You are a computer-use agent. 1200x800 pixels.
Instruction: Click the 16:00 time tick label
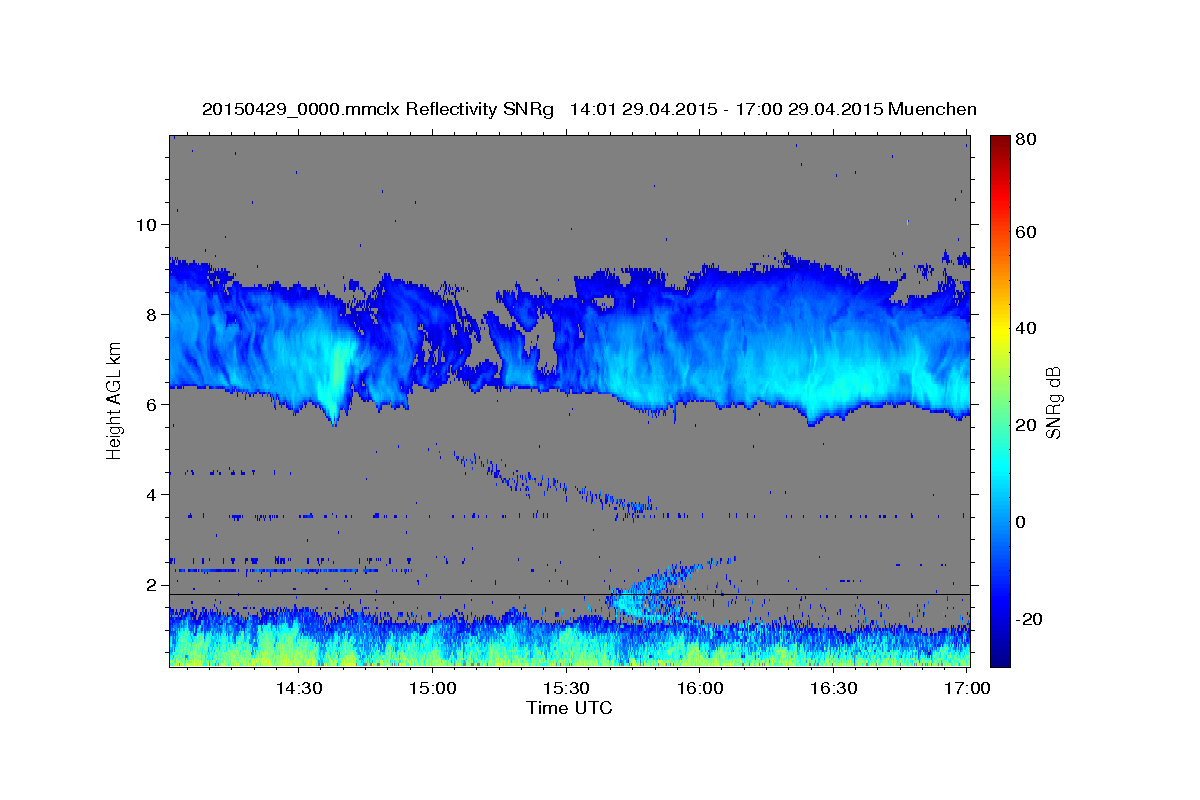pos(700,689)
